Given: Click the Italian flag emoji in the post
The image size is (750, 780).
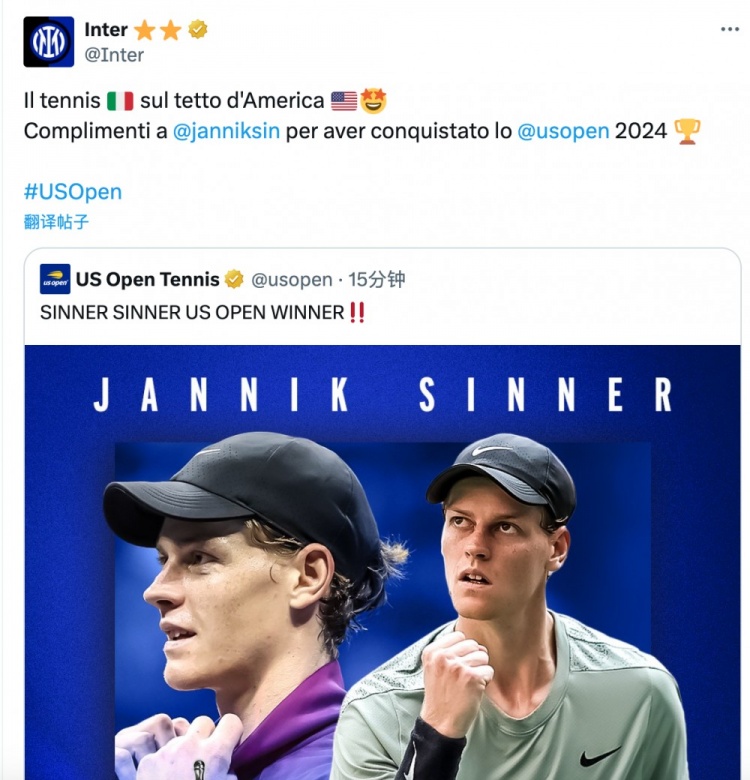Looking at the screenshot, I should tap(120, 101).
